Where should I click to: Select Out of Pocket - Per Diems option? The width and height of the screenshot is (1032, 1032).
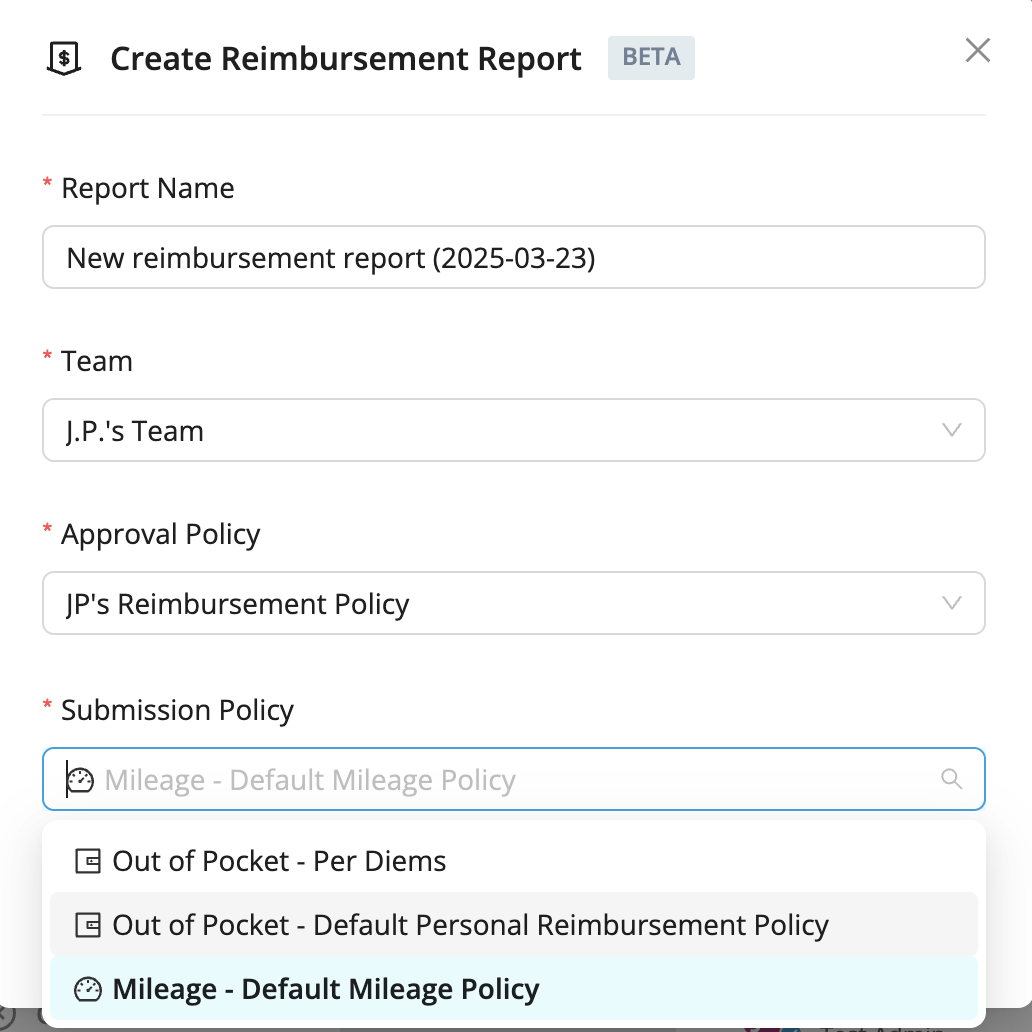(513, 861)
